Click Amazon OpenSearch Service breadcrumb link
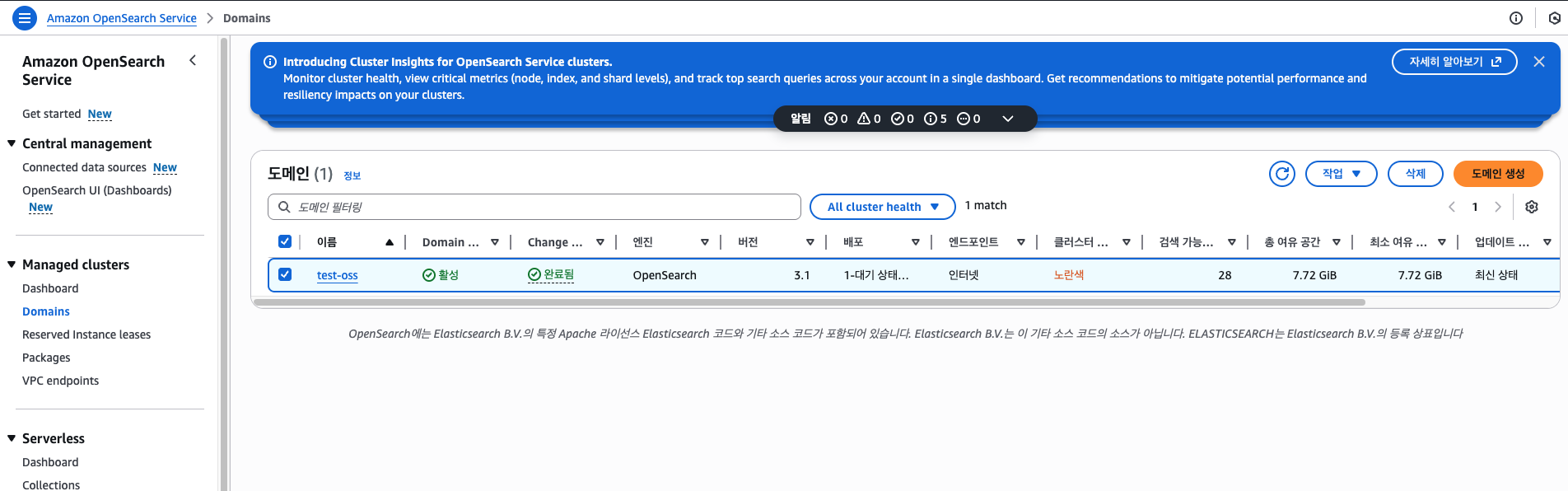 click(122, 18)
